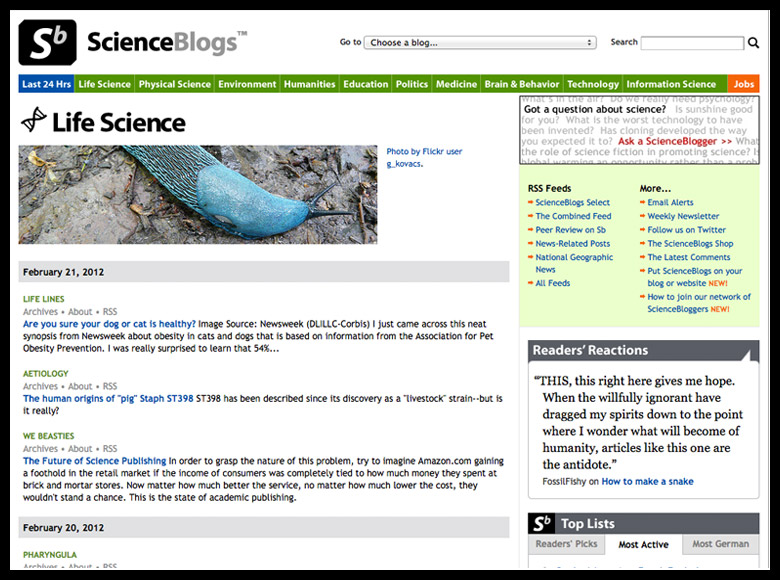
Task: Open the Brain & Behavior category
Action: coord(523,84)
